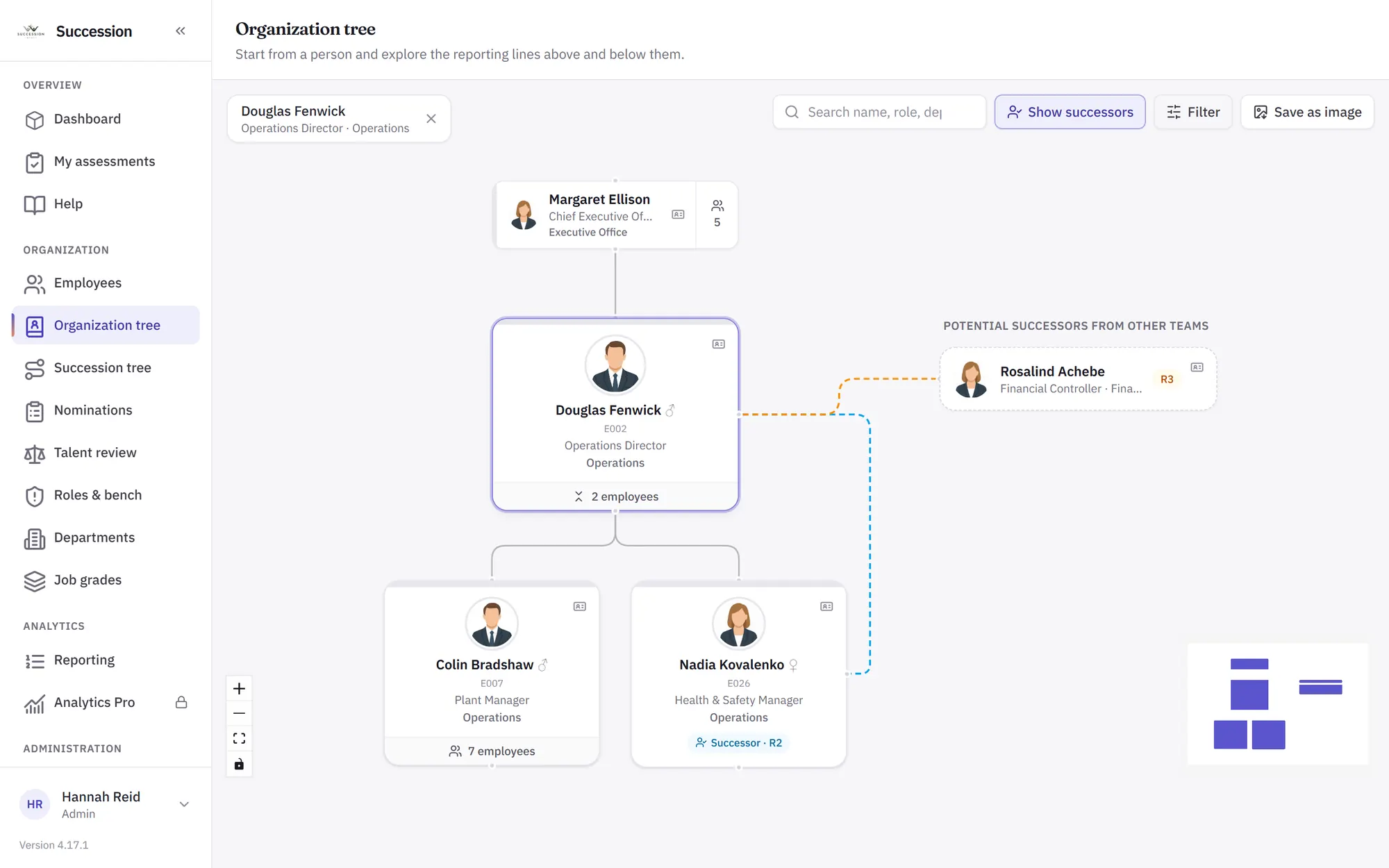
Task: Select Organization tree in sidebar
Action: pyautogui.click(x=106, y=326)
